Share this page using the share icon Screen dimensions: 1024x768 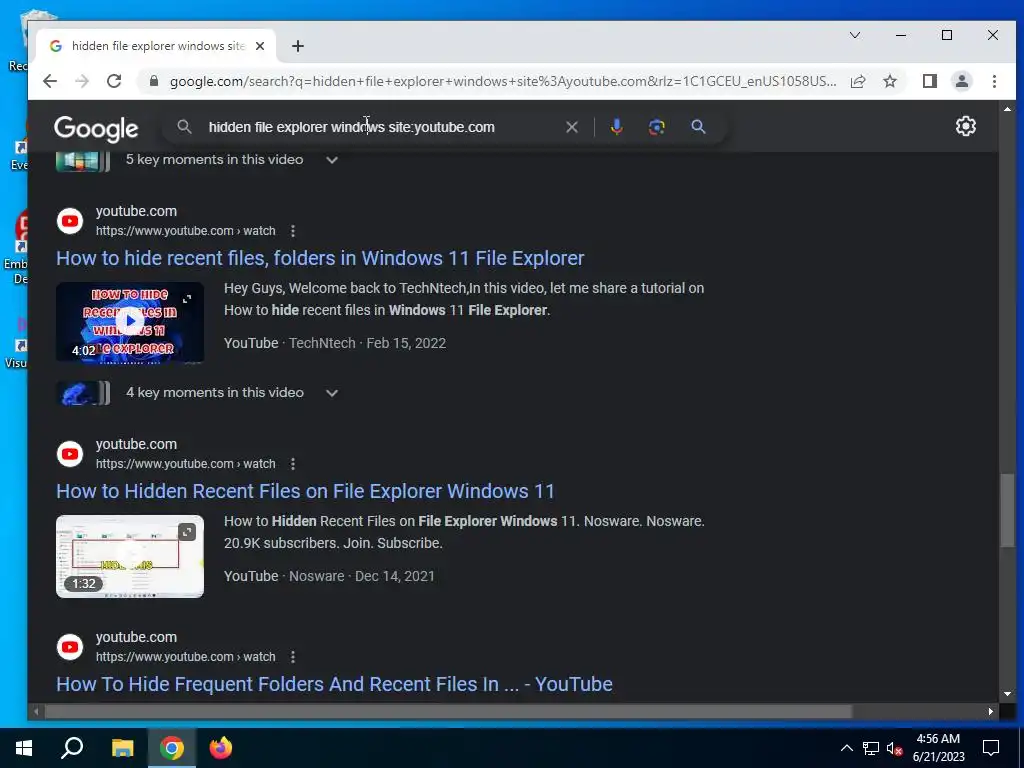[858, 81]
